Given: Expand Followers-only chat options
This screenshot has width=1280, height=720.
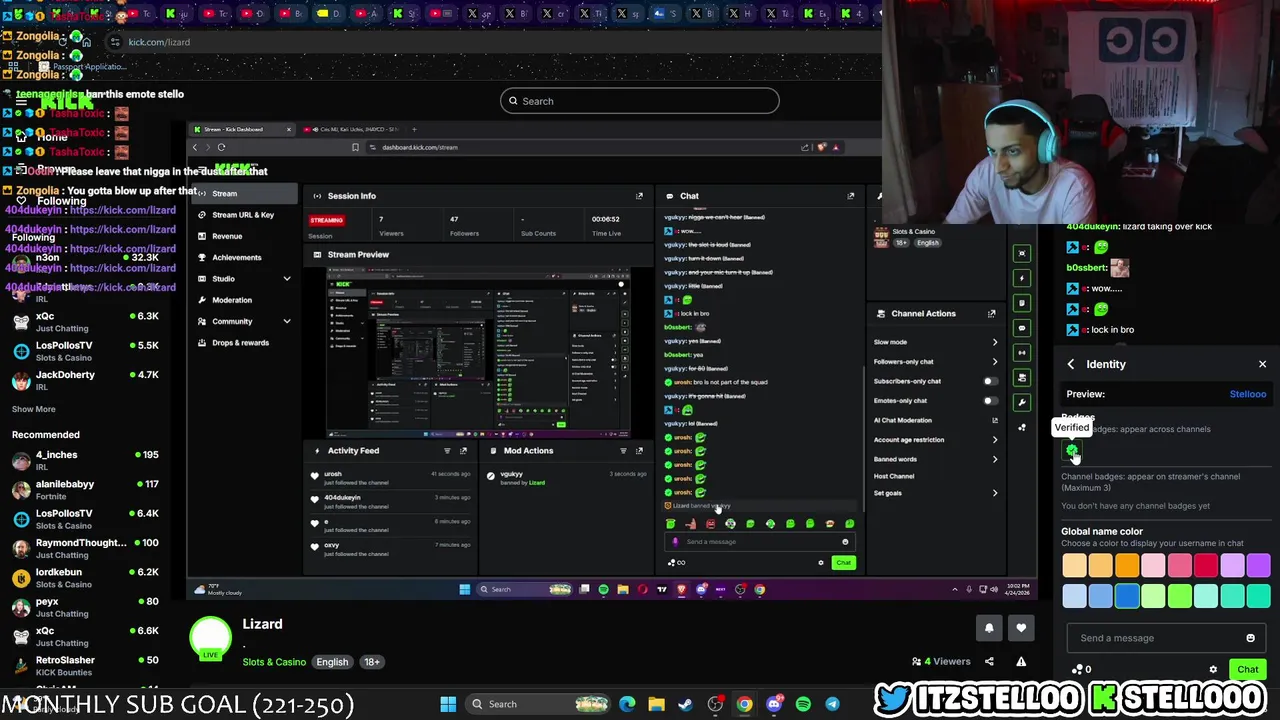Looking at the screenshot, I should 994,362.
